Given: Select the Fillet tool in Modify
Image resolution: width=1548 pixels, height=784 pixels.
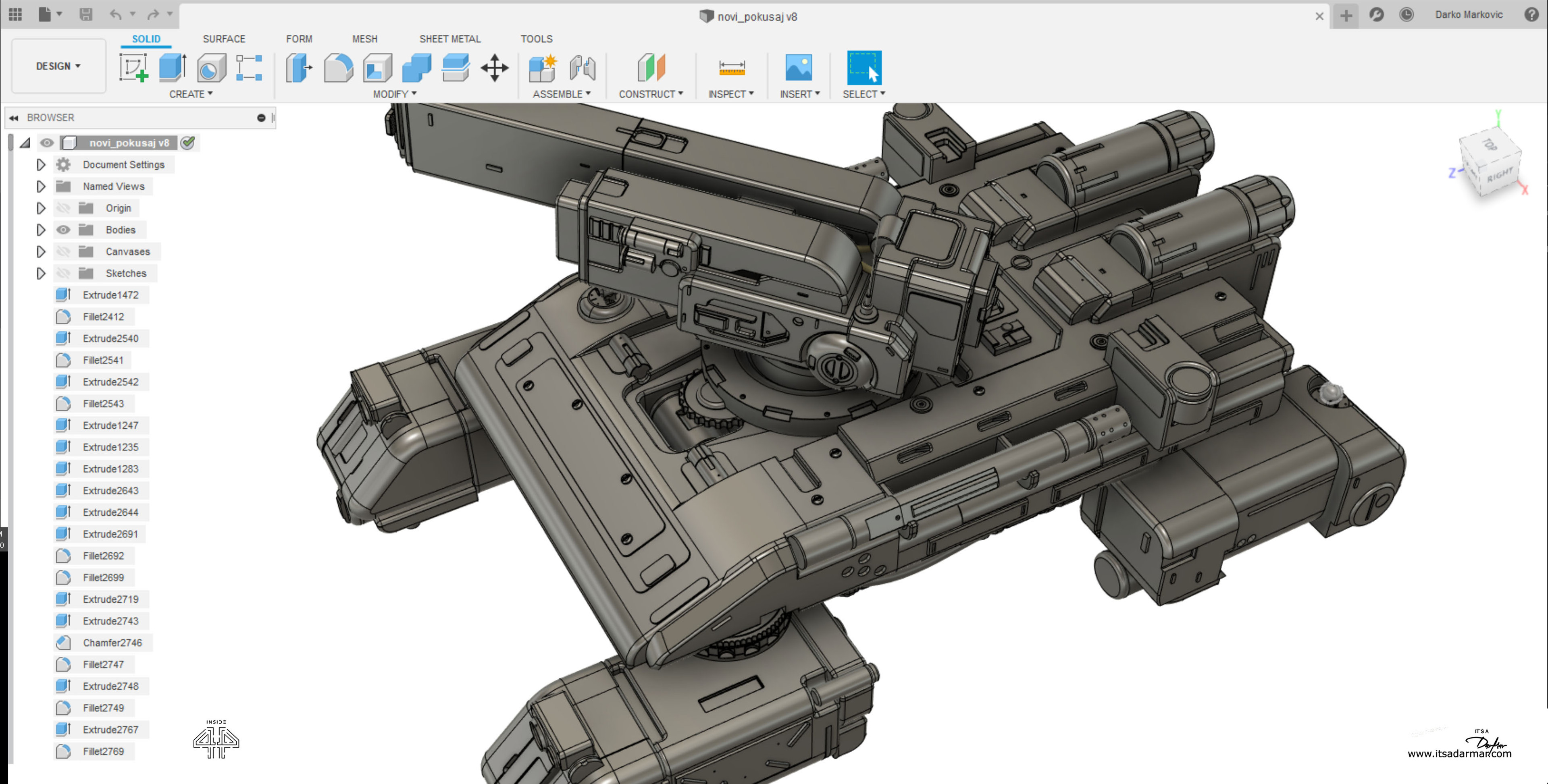Looking at the screenshot, I should tap(338, 67).
